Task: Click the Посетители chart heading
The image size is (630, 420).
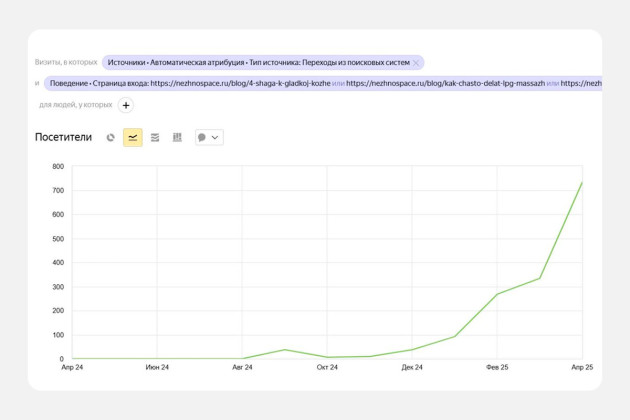Action: [63, 137]
